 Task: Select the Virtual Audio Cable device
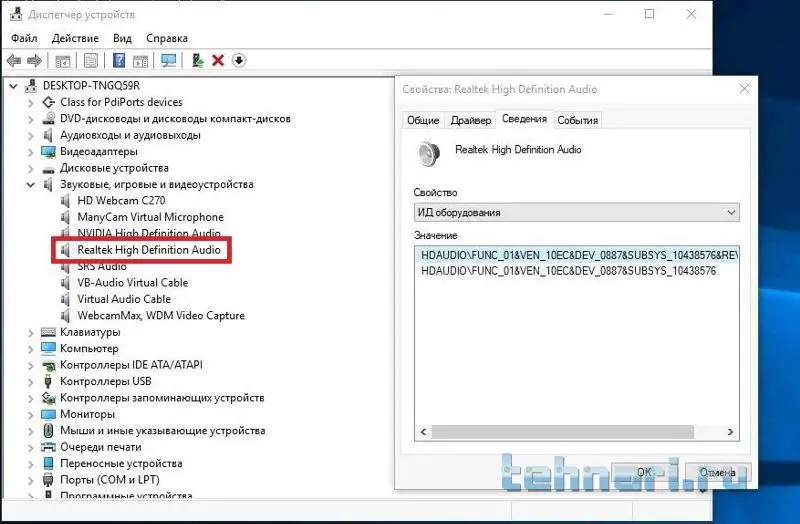pyautogui.click(x=124, y=299)
